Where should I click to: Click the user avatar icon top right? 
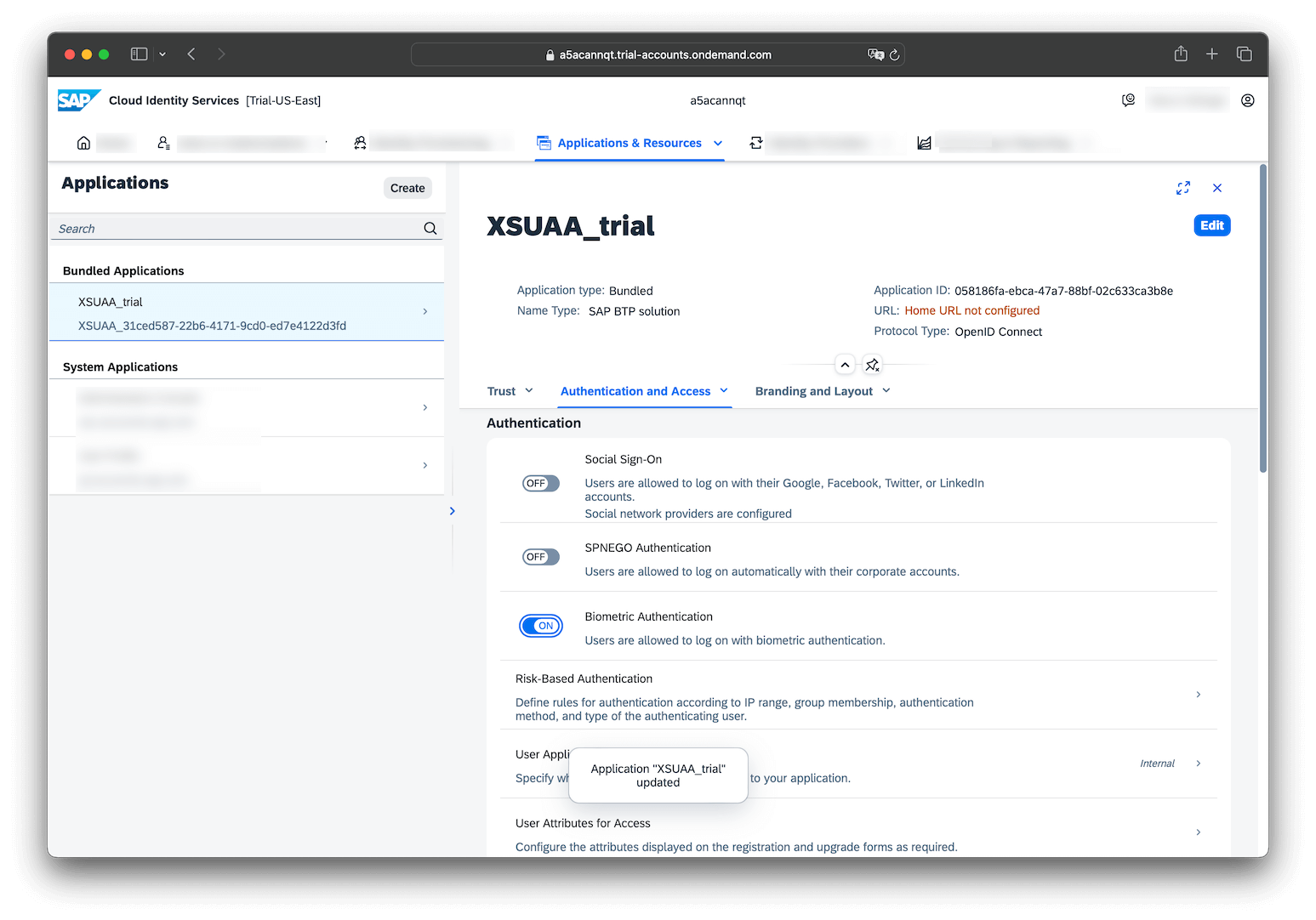[1247, 99]
